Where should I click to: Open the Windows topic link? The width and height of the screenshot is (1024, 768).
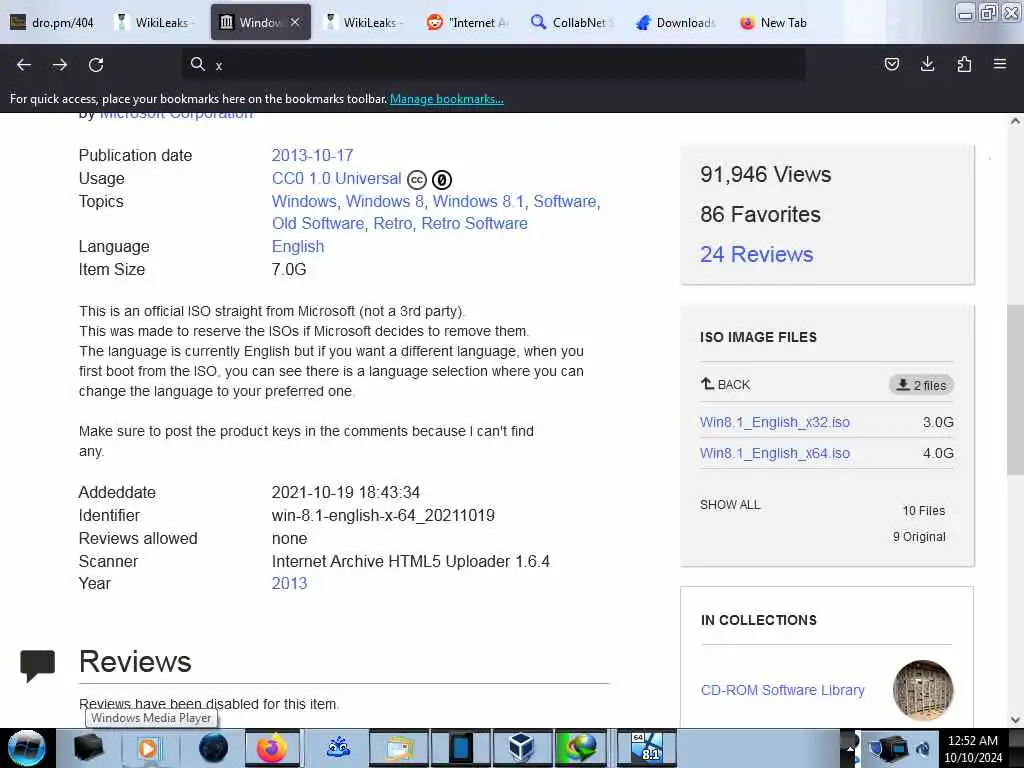[304, 201]
